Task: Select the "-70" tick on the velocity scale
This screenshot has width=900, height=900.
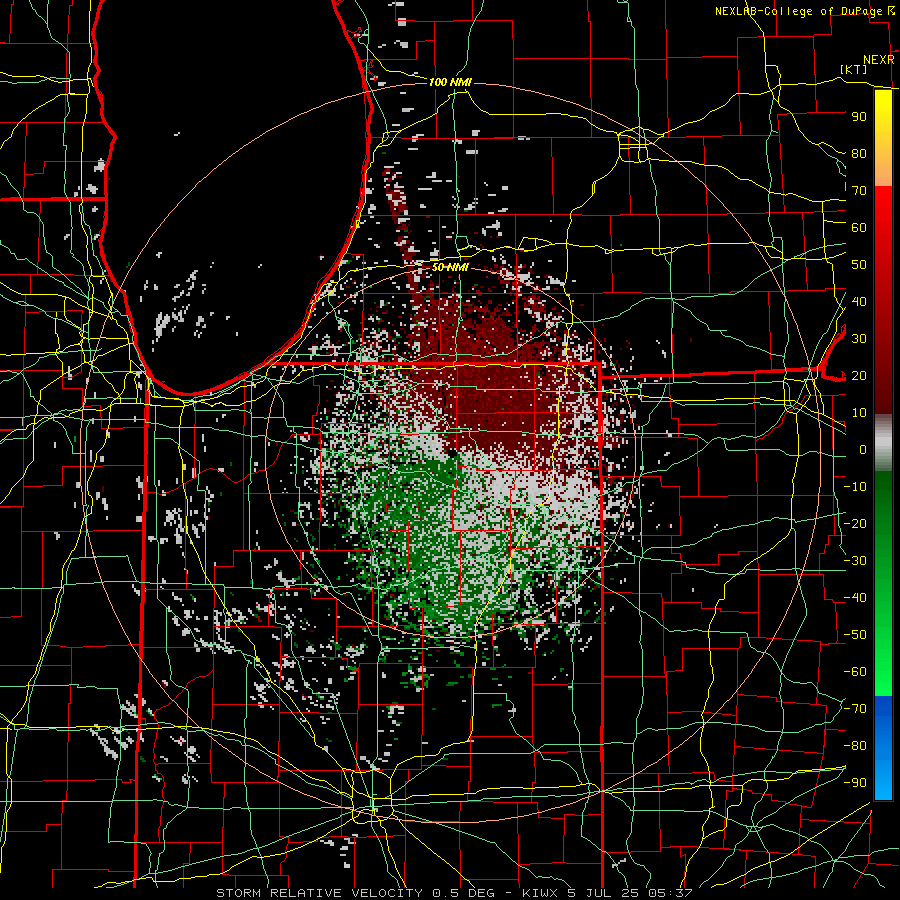Action: pyautogui.click(x=855, y=709)
